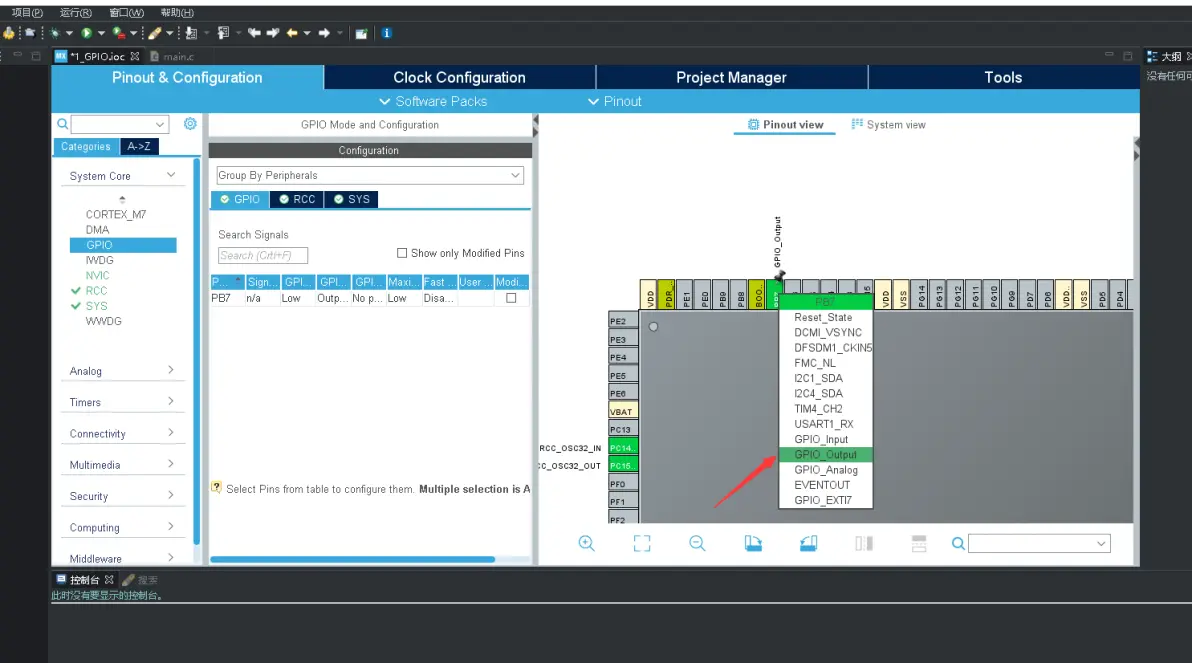Viewport: 1192px width, 663px height.
Task: Switch to System view
Action: [x=888, y=125]
